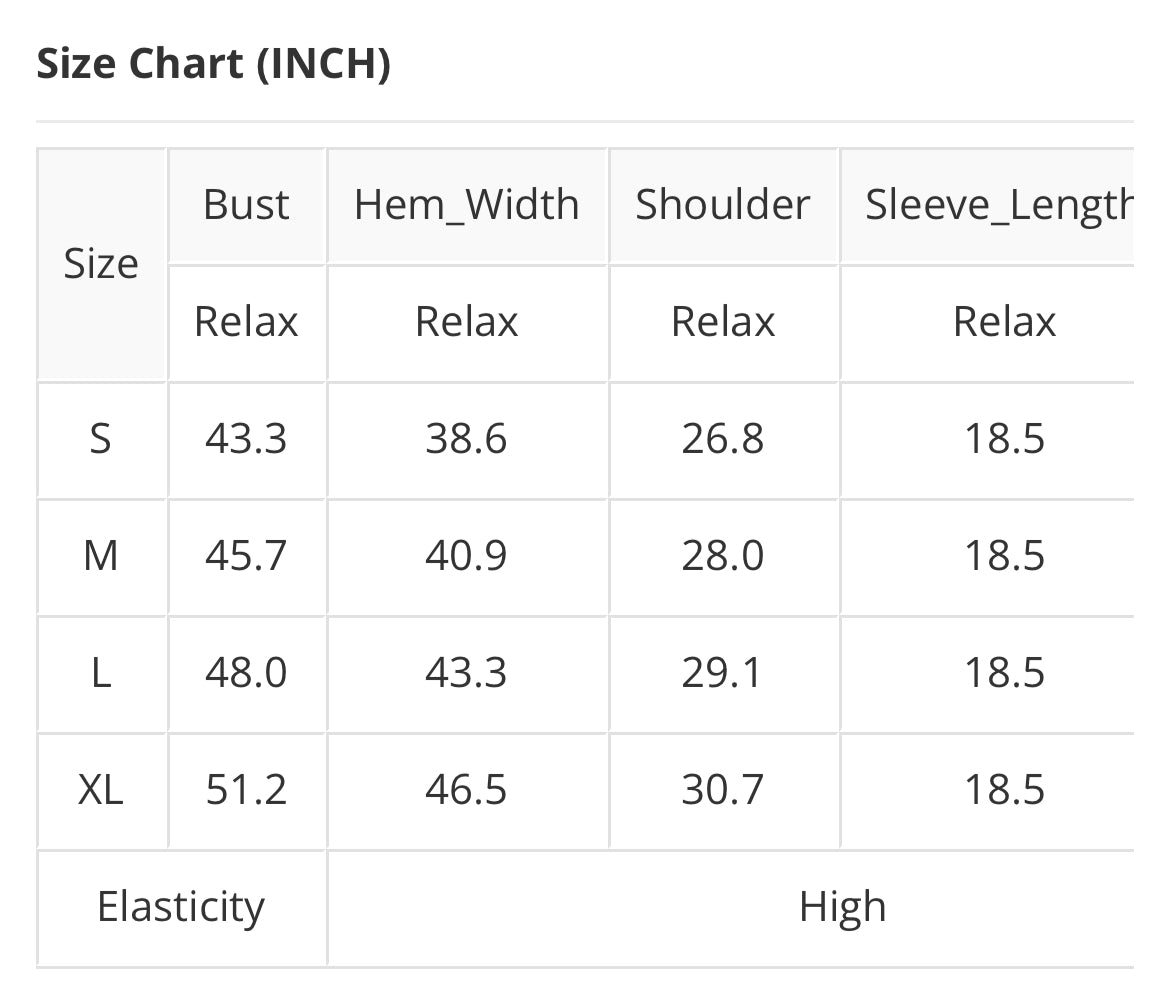Select the Size column header cell

coord(101,264)
